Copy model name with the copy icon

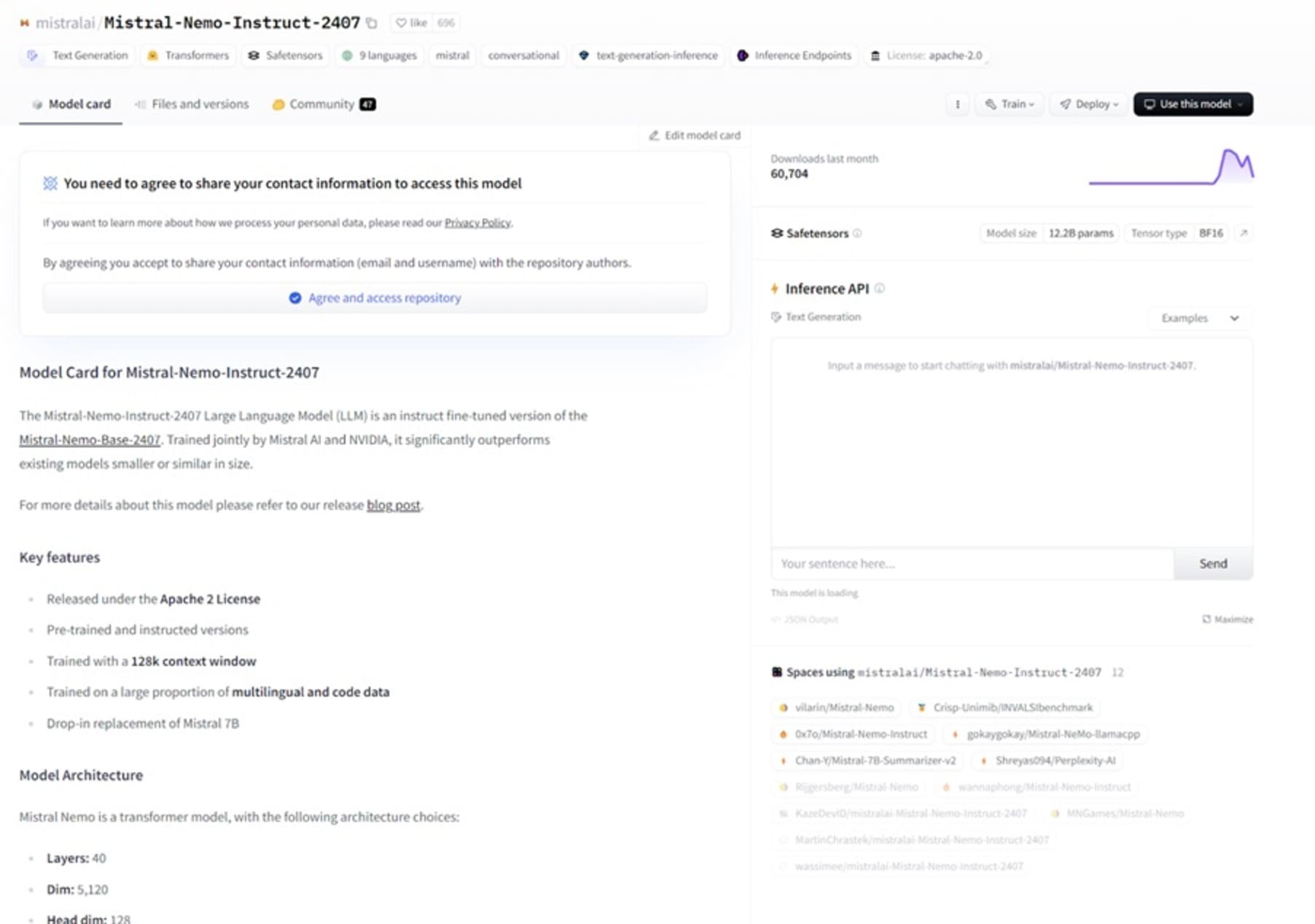[372, 23]
